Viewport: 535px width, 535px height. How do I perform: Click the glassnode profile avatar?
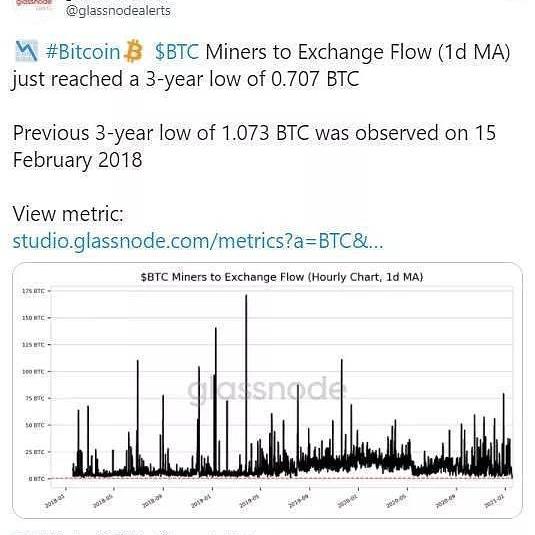point(34,5)
